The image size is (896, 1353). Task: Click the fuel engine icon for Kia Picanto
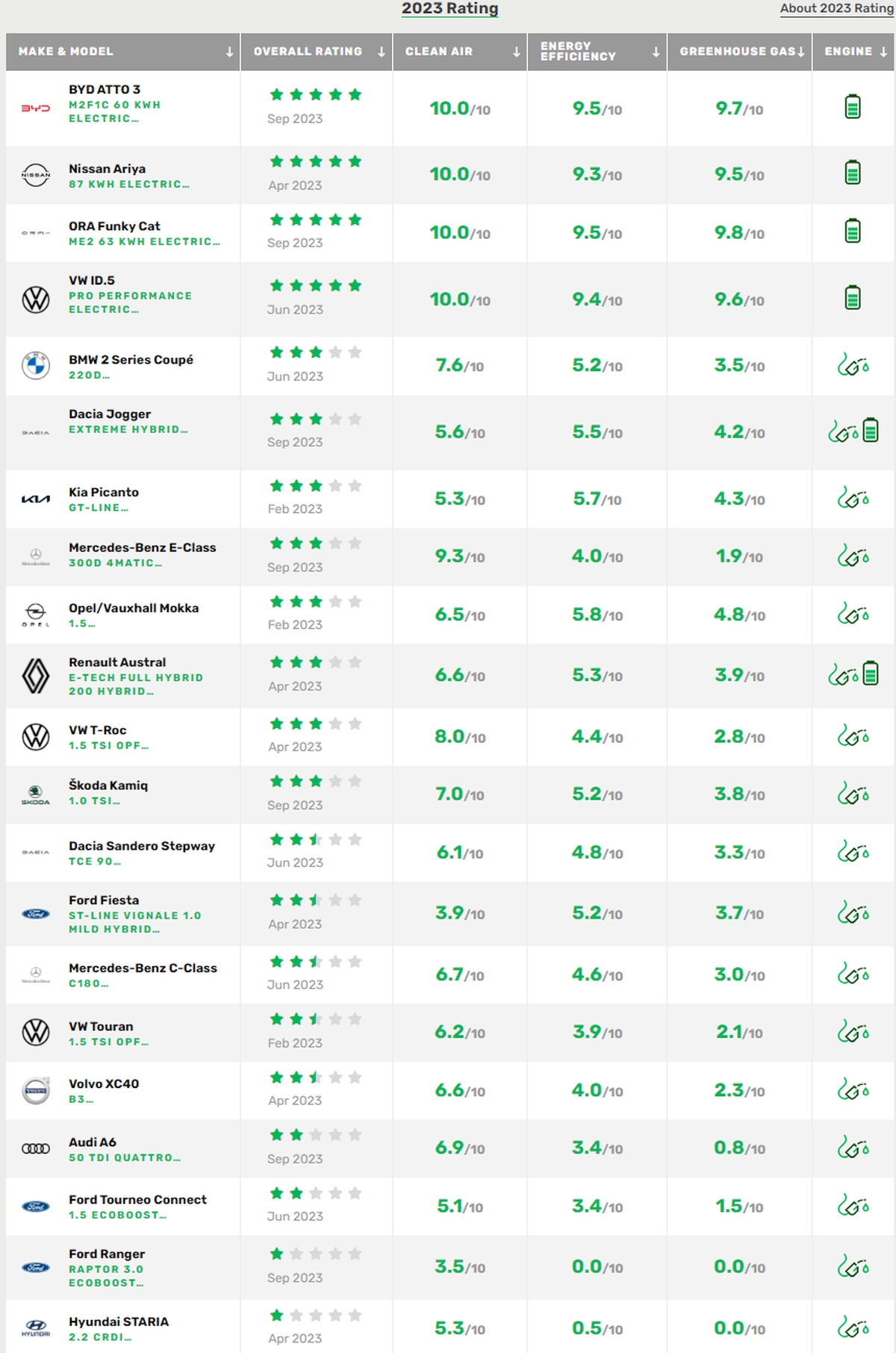[x=853, y=498]
